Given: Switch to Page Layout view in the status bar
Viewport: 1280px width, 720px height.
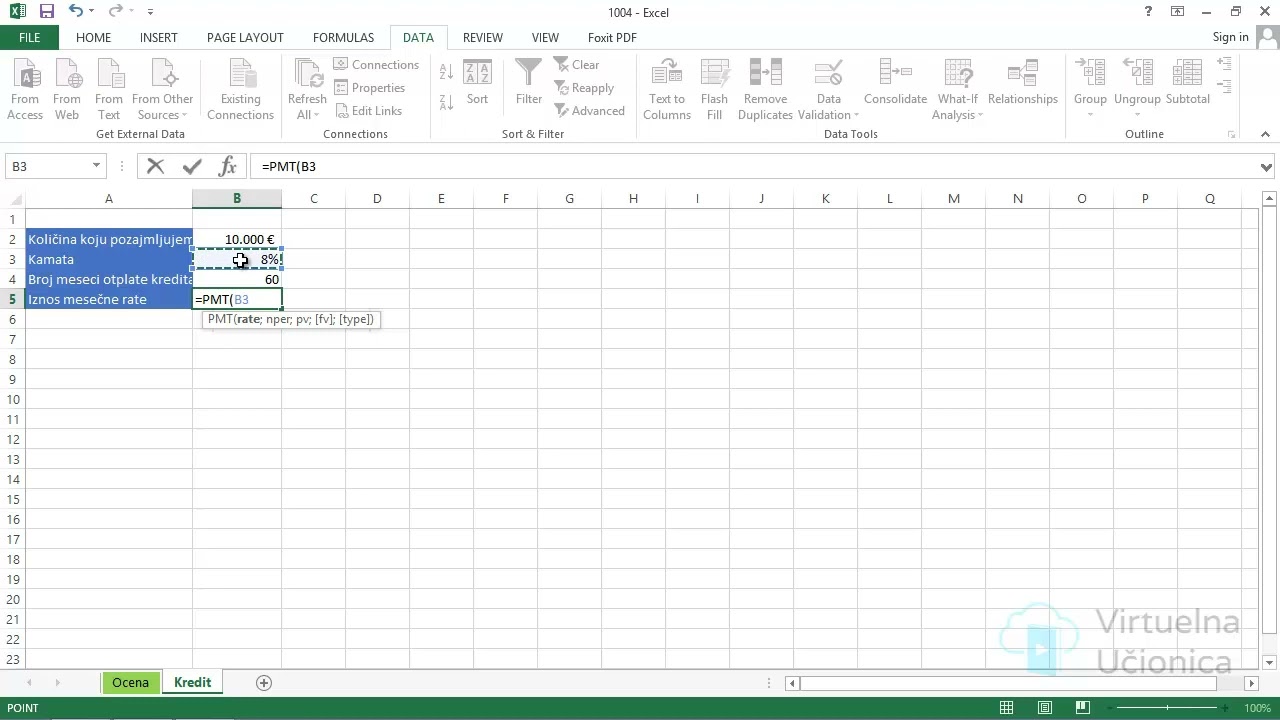Looking at the screenshot, I should 1045,708.
